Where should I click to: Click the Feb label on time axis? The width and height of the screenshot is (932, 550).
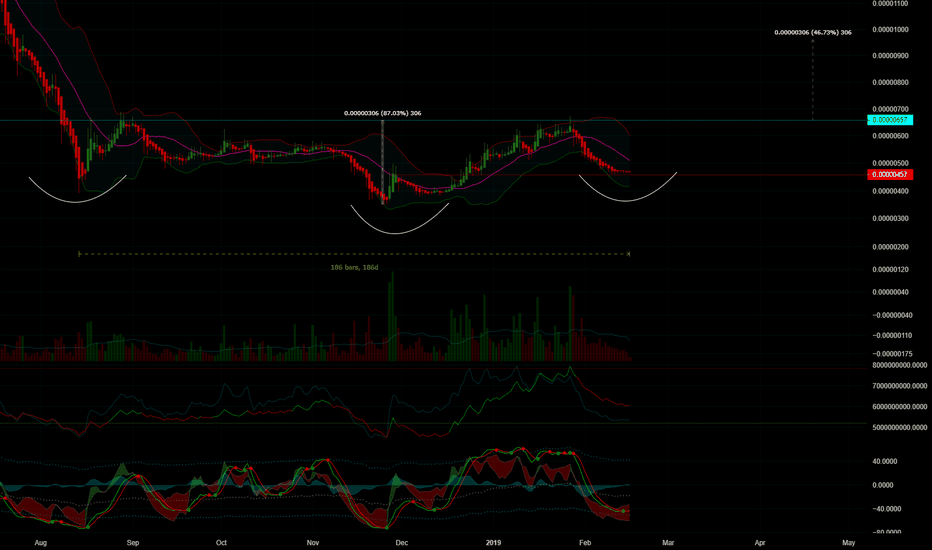click(585, 542)
